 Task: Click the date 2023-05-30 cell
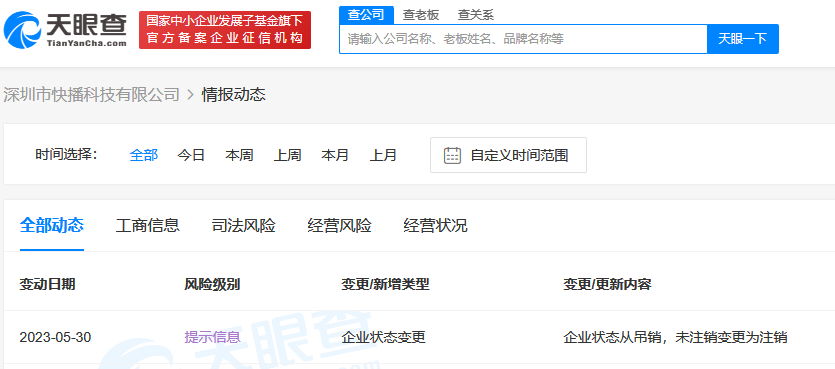(x=55, y=337)
